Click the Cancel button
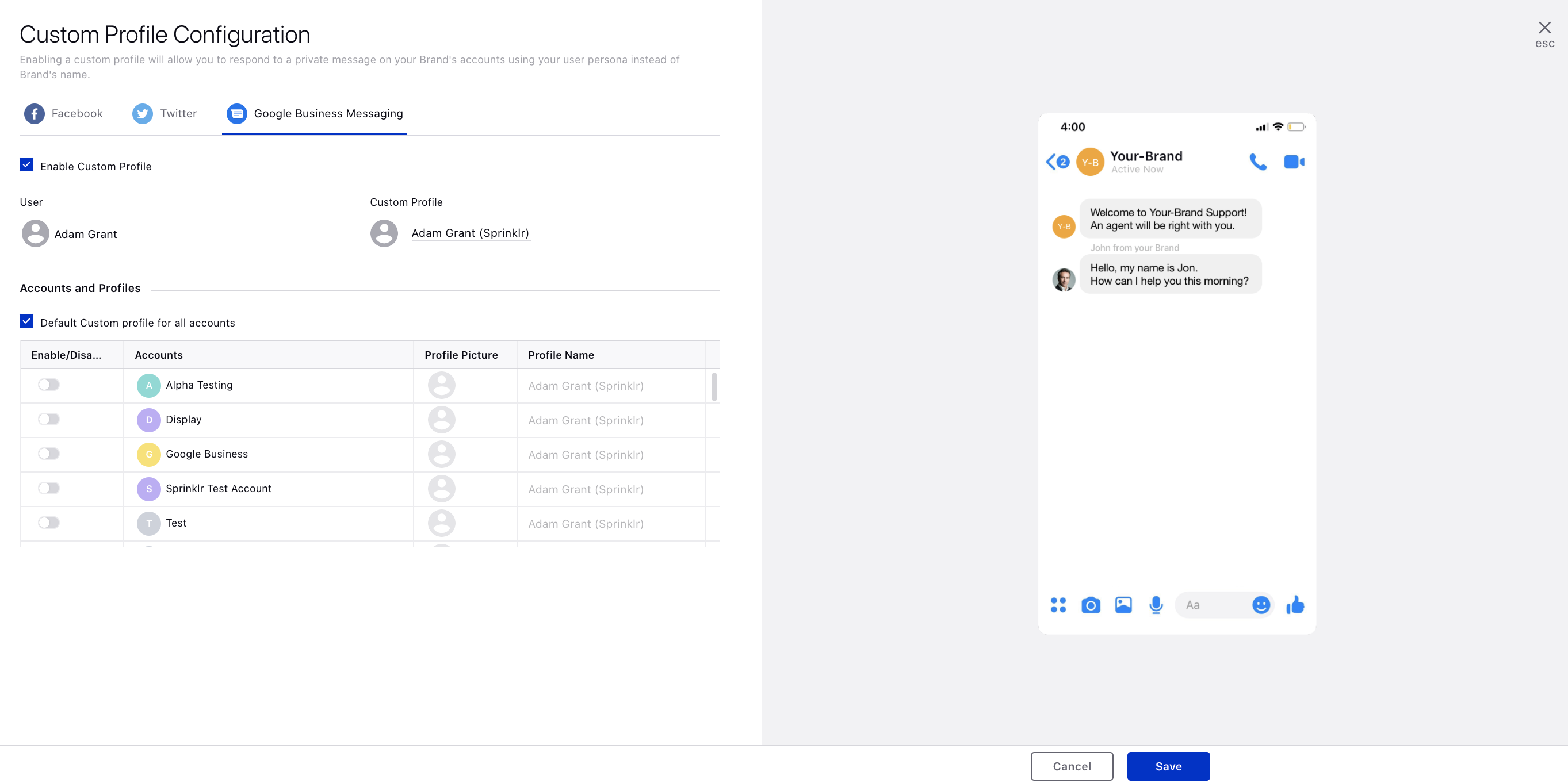1568x783 pixels. (x=1072, y=766)
